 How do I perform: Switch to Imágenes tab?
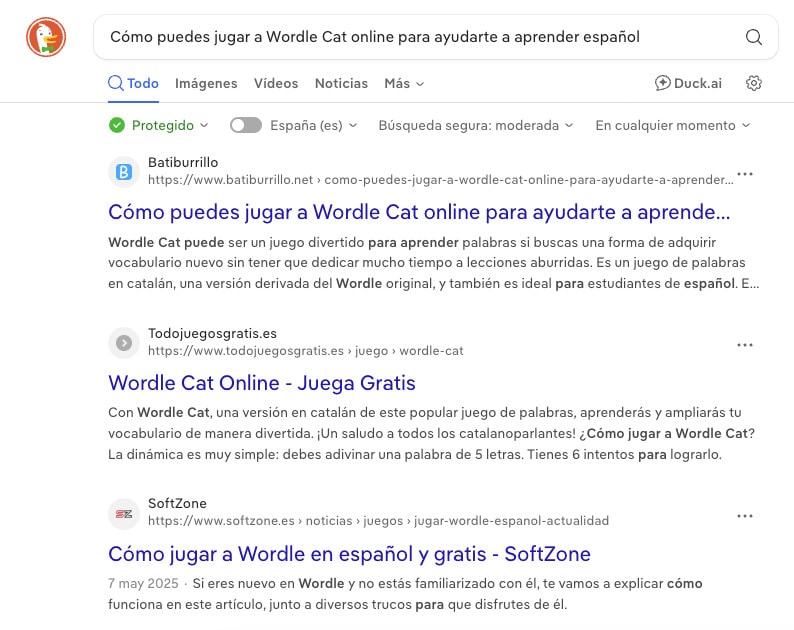(206, 83)
